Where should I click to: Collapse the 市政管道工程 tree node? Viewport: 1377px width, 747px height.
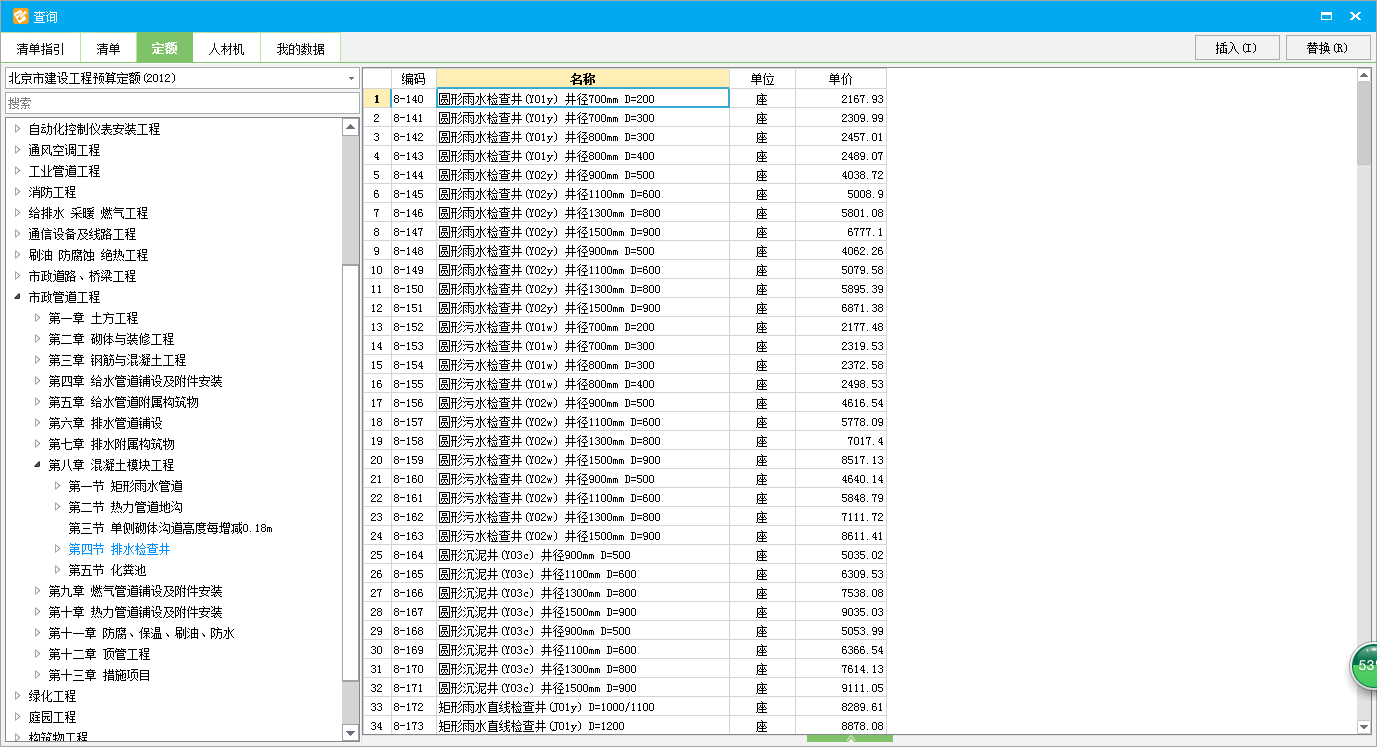[17, 297]
